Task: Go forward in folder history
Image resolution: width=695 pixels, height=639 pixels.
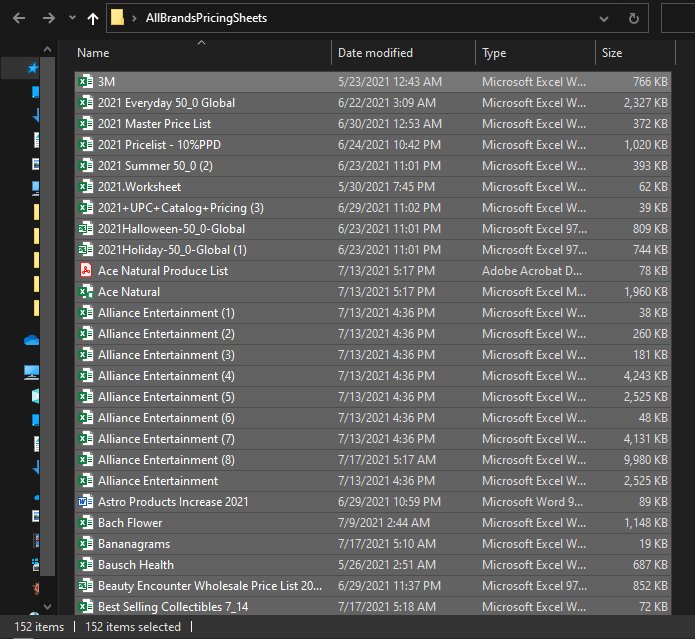Action: (48, 18)
